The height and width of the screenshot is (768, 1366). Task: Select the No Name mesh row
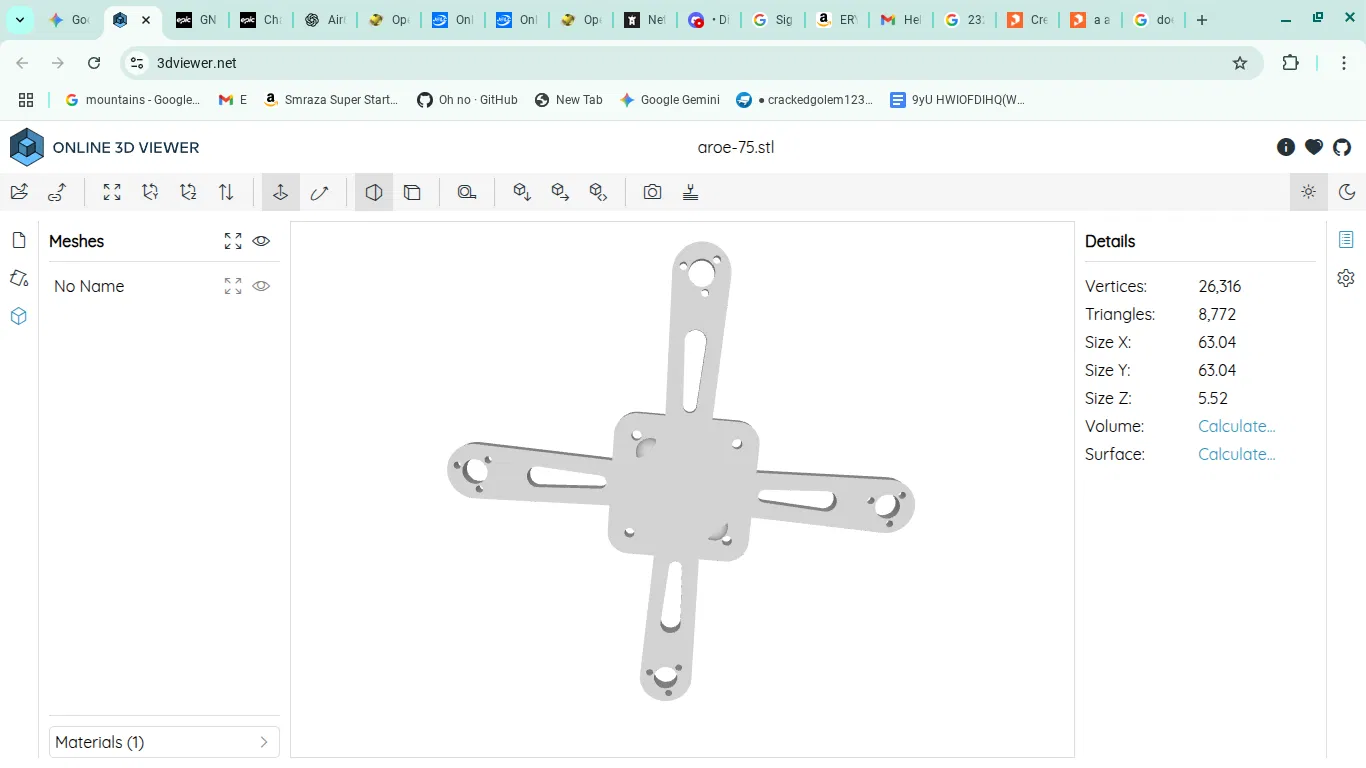pos(164,286)
